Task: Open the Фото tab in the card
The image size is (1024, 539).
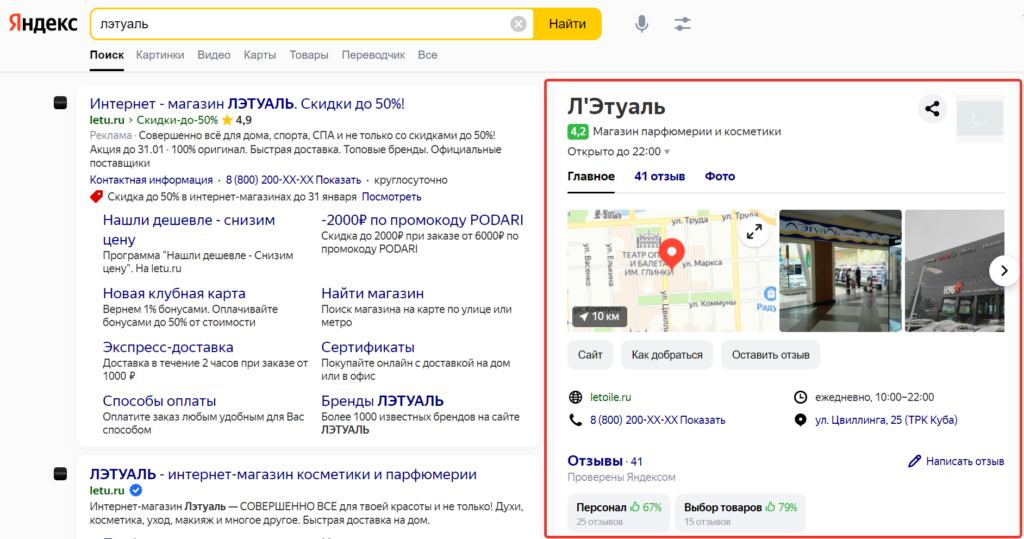Action: (x=720, y=176)
